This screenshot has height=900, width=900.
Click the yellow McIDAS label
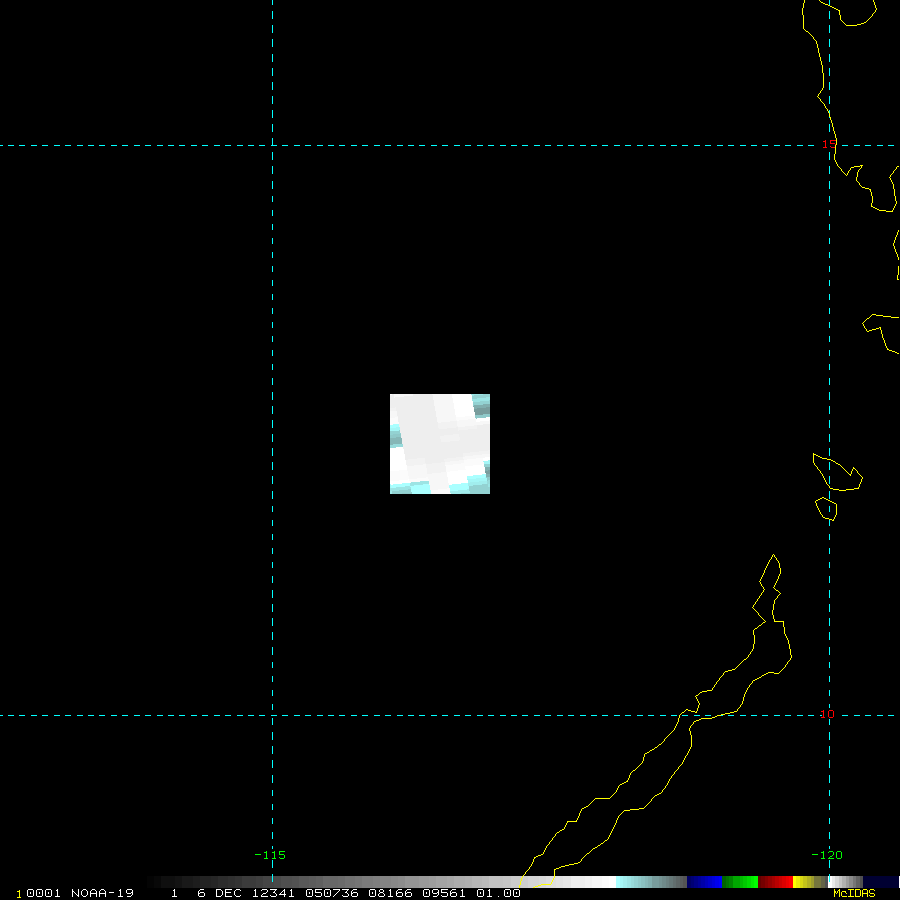(x=853, y=894)
